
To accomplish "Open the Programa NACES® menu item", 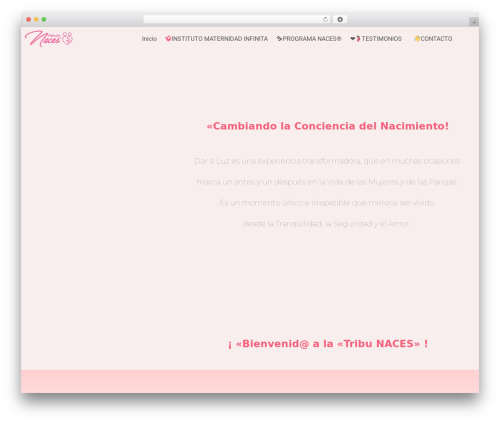I will (x=309, y=39).
